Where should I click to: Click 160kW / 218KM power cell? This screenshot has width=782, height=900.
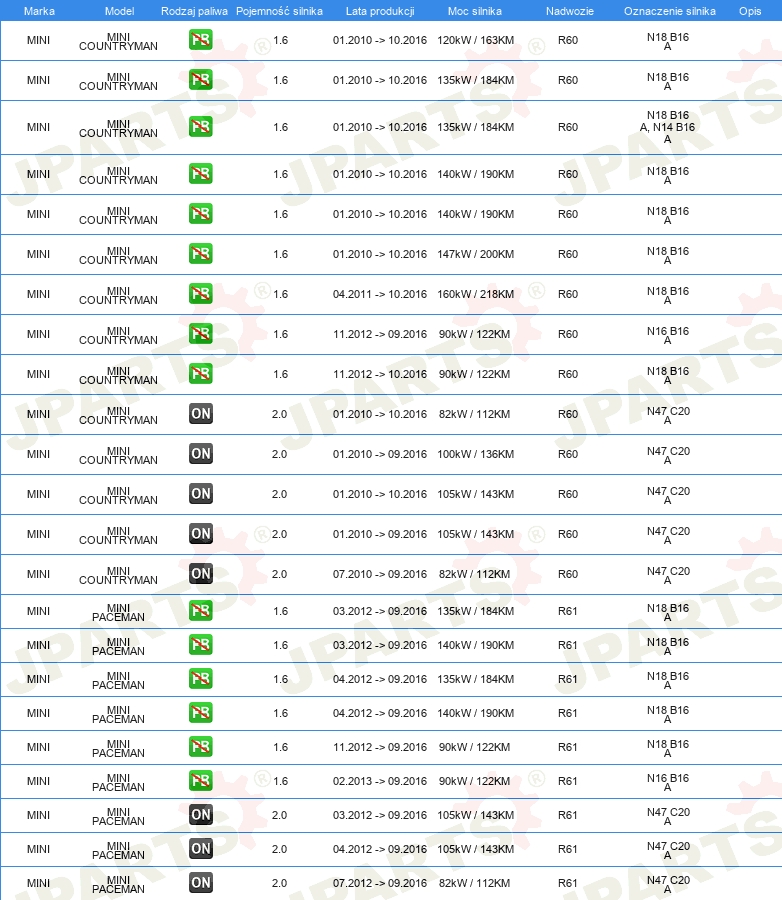pyautogui.click(x=475, y=294)
